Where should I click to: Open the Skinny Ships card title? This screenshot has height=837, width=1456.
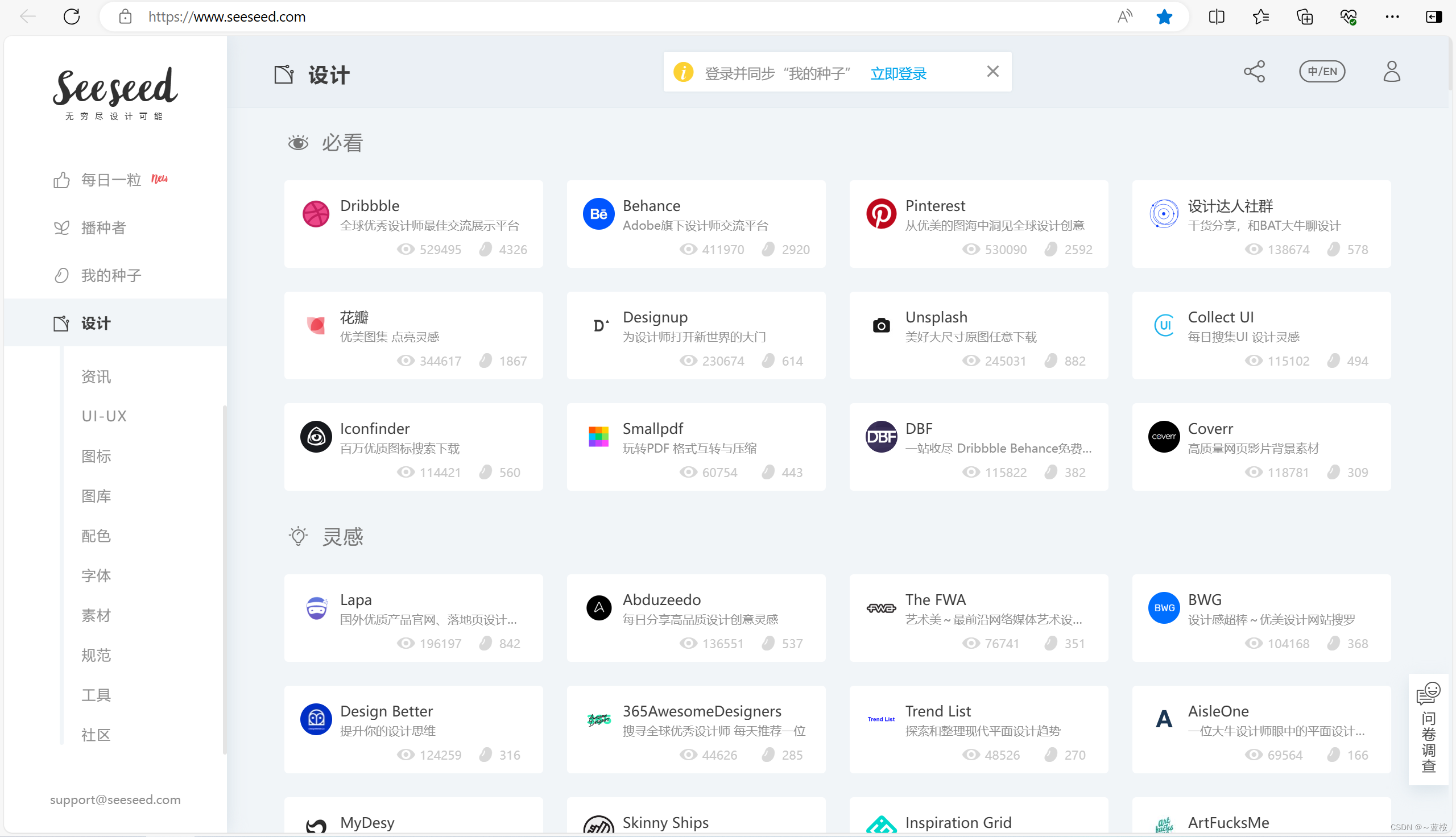click(665, 823)
